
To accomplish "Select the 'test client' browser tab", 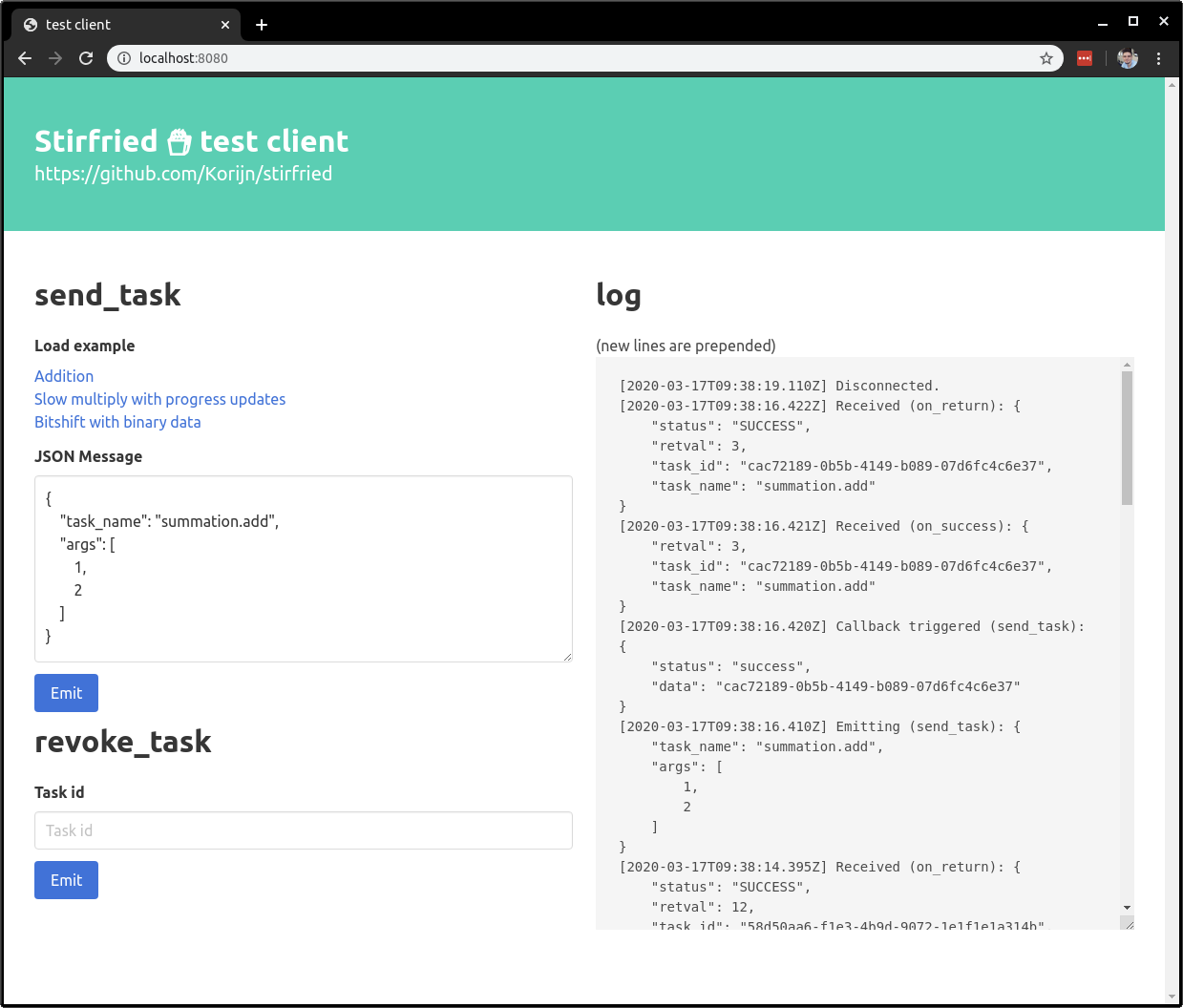I will [x=124, y=25].
